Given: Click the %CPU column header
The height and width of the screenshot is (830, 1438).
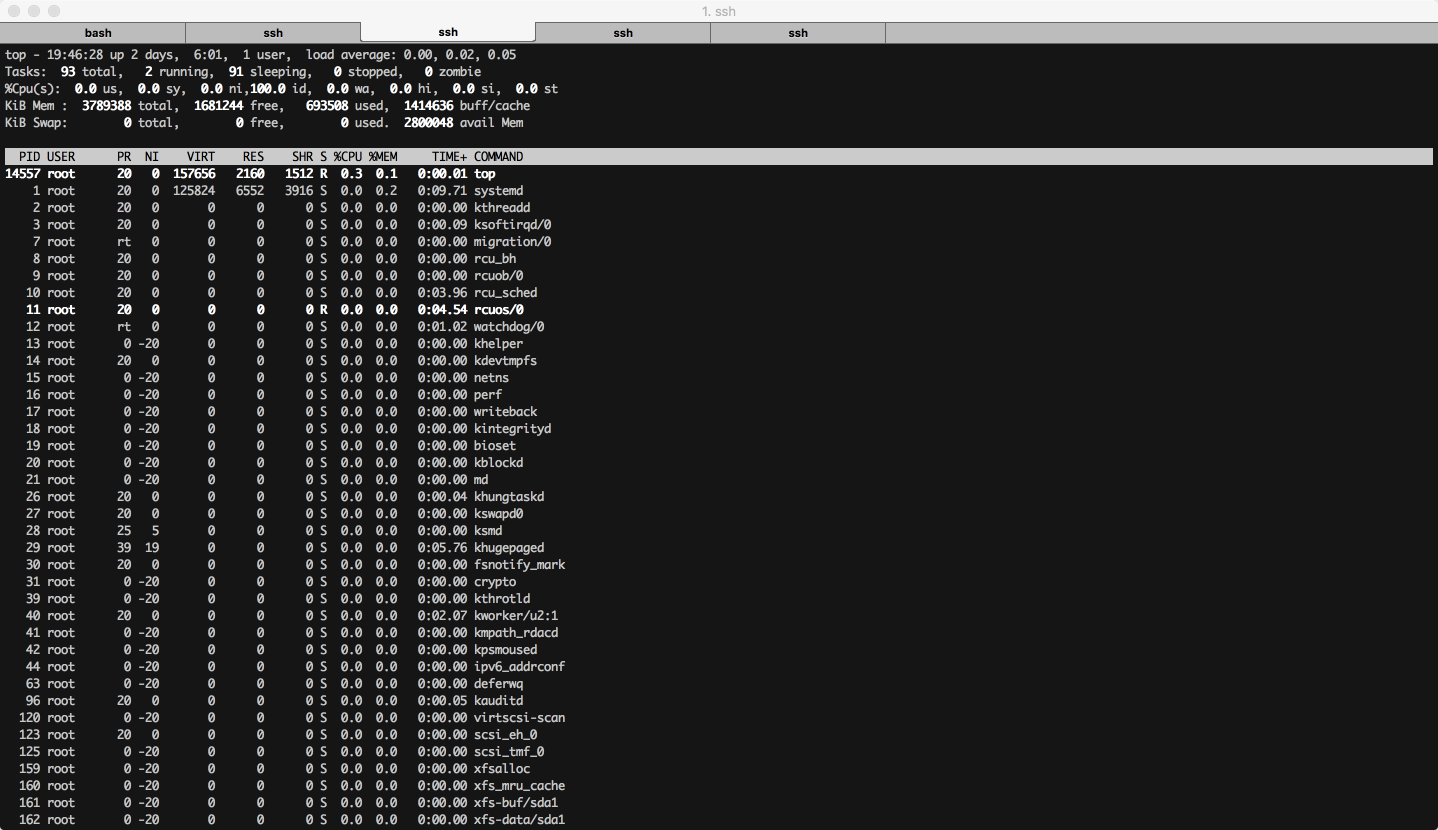Looking at the screenshot, I should click(x=347, y=157).
